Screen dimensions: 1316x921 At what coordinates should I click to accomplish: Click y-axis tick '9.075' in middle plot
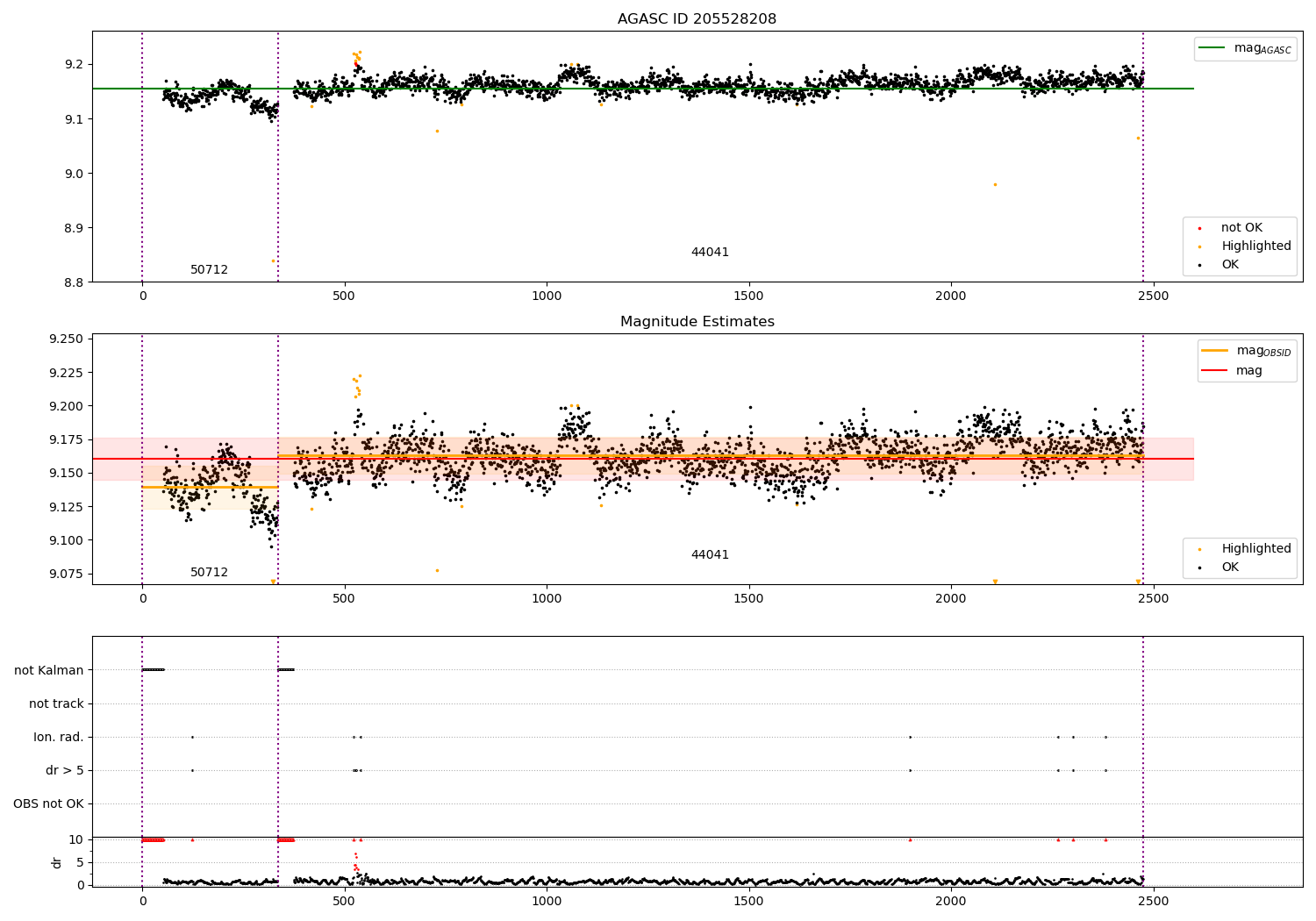68,574
